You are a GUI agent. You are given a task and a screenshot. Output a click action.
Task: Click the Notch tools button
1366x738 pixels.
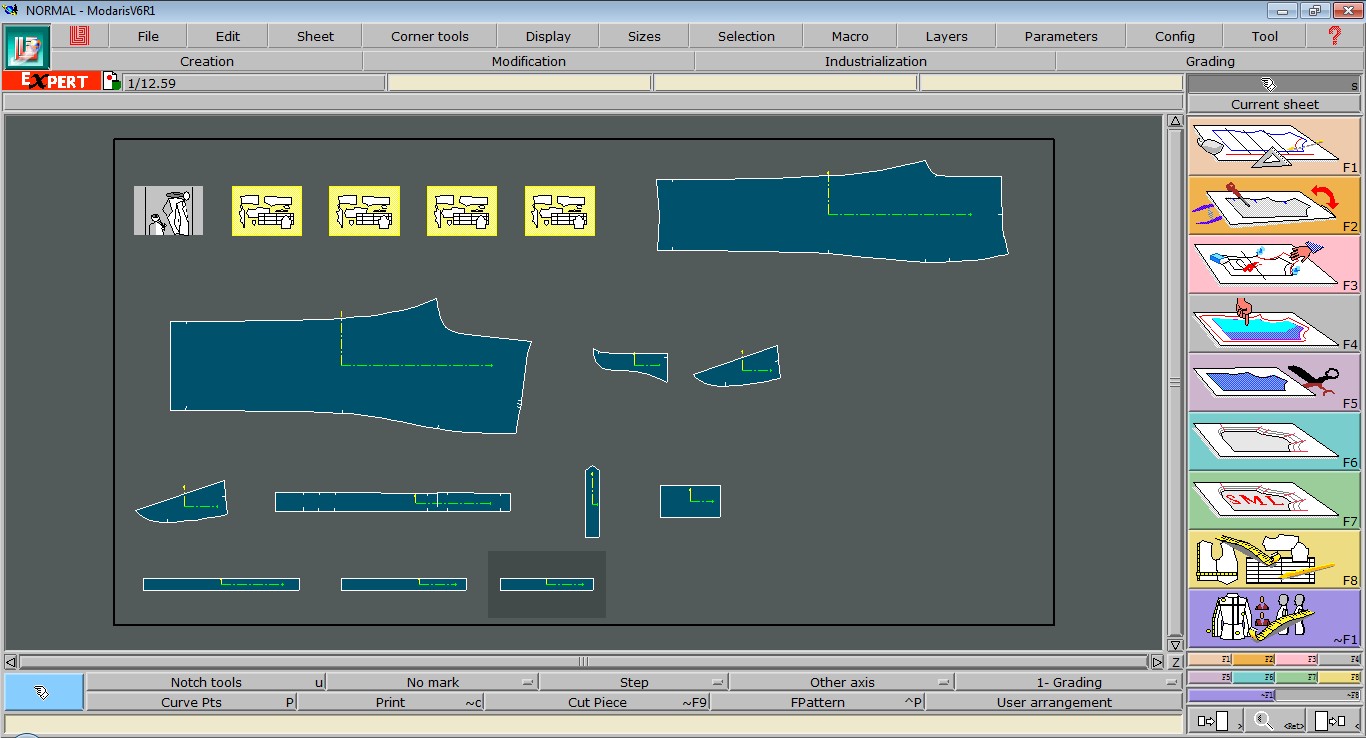click(206, 682)
